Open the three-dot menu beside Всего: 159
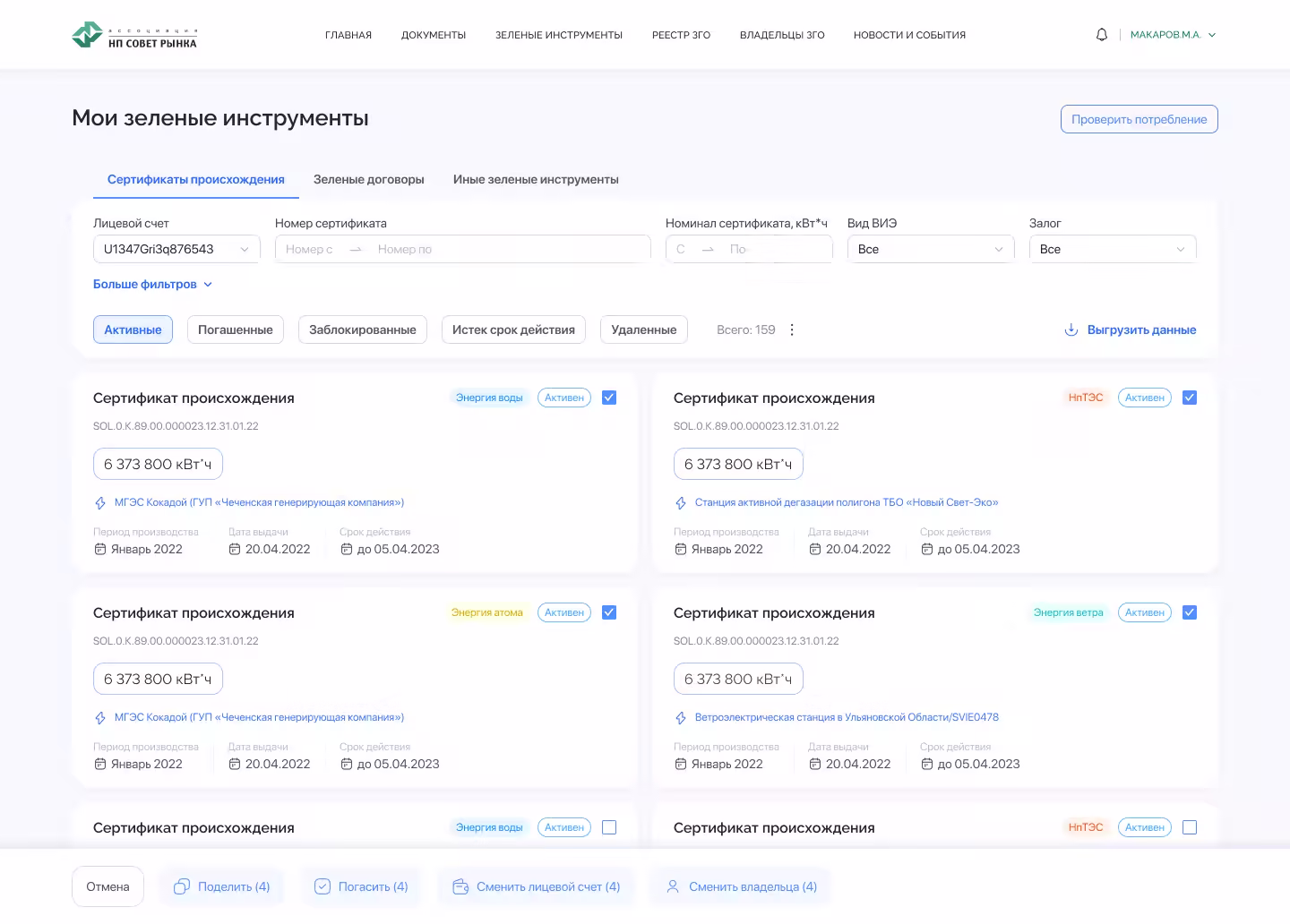The image size is (1290, 924). pos(792,329)
